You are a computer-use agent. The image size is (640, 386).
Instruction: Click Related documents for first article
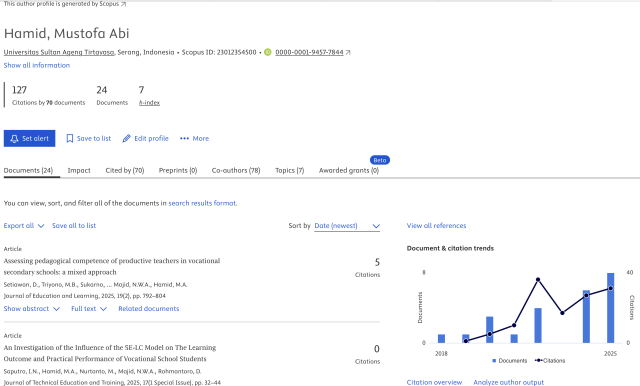pos(149,309)
